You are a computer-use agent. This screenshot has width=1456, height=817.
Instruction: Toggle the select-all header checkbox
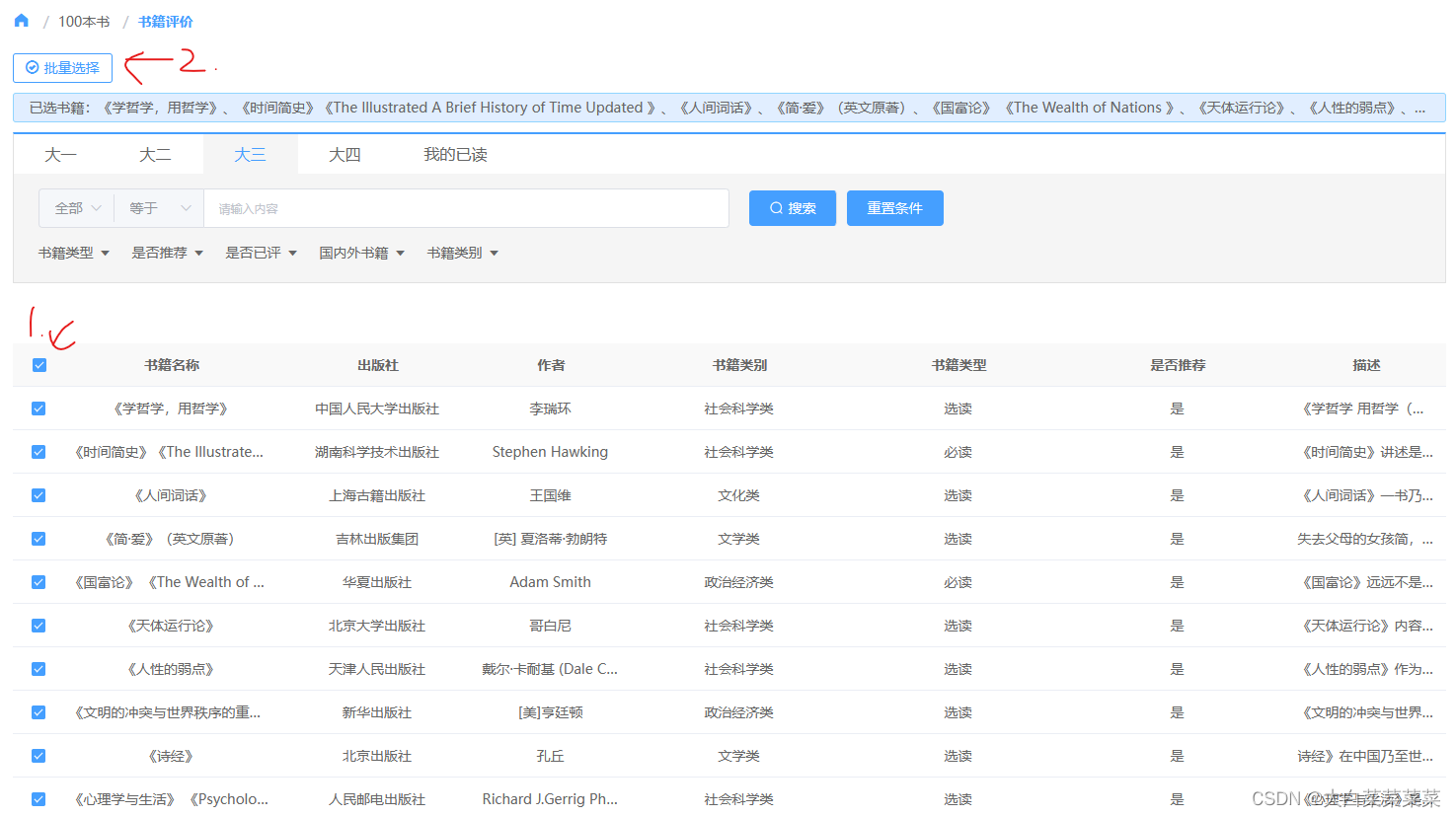(39, 365)
